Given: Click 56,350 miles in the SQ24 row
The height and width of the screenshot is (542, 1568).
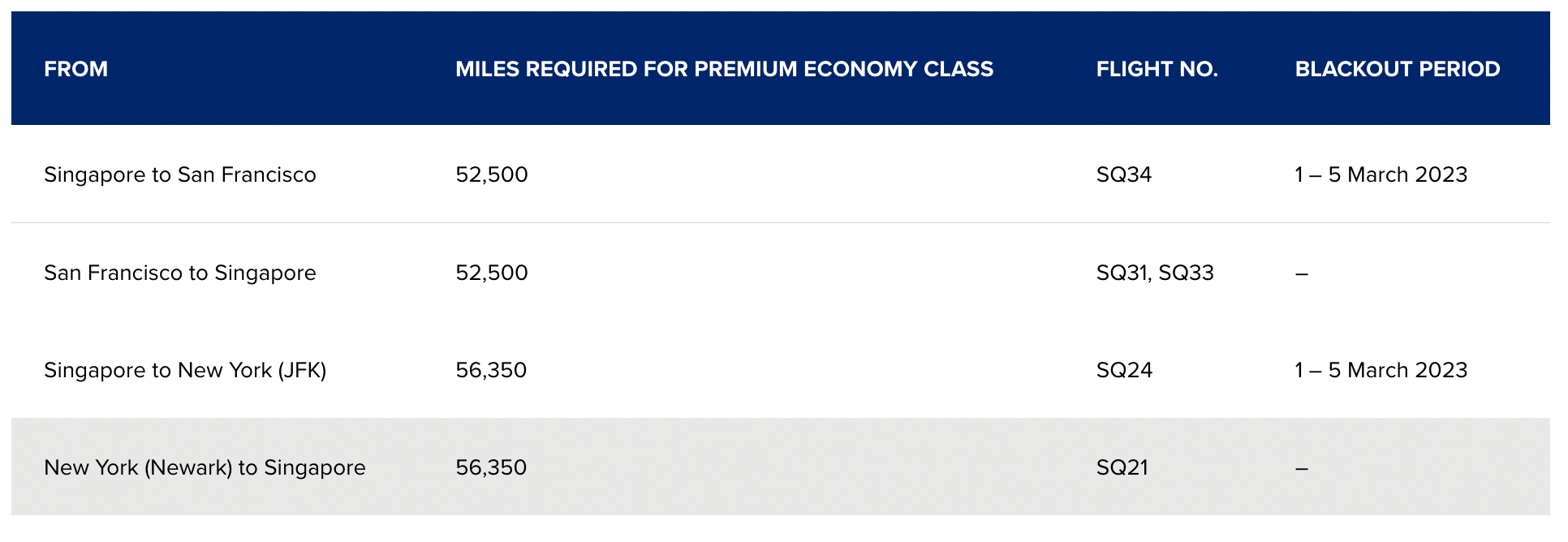Looking at the screenshot, I should [x=491, y=370].
